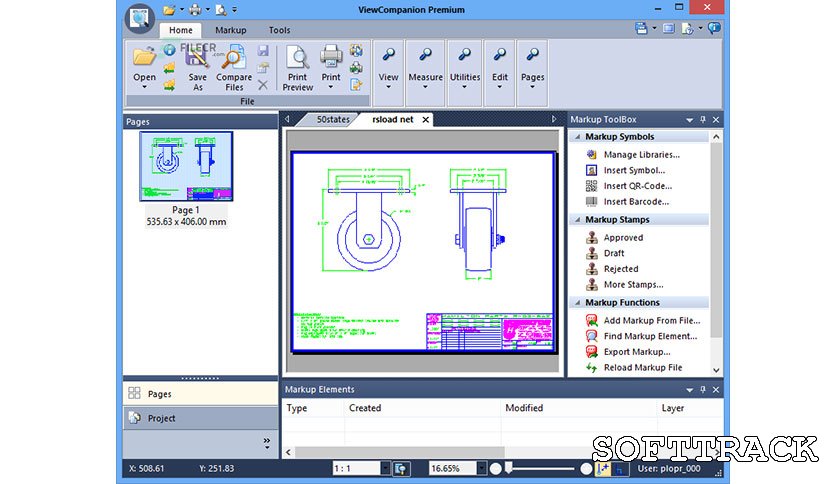This screenshot has width=836, height=484.
Task: Click Insert Barcode in Markup Symbols
Action: pyautogui.click(x=636, y=202)
